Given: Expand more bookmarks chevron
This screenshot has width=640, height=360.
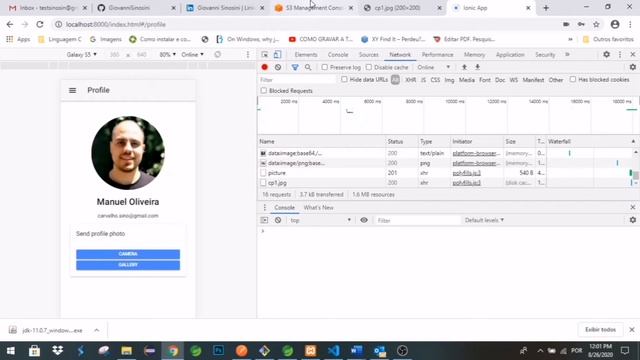Looking at the screenshot, I should pos(570,39).
